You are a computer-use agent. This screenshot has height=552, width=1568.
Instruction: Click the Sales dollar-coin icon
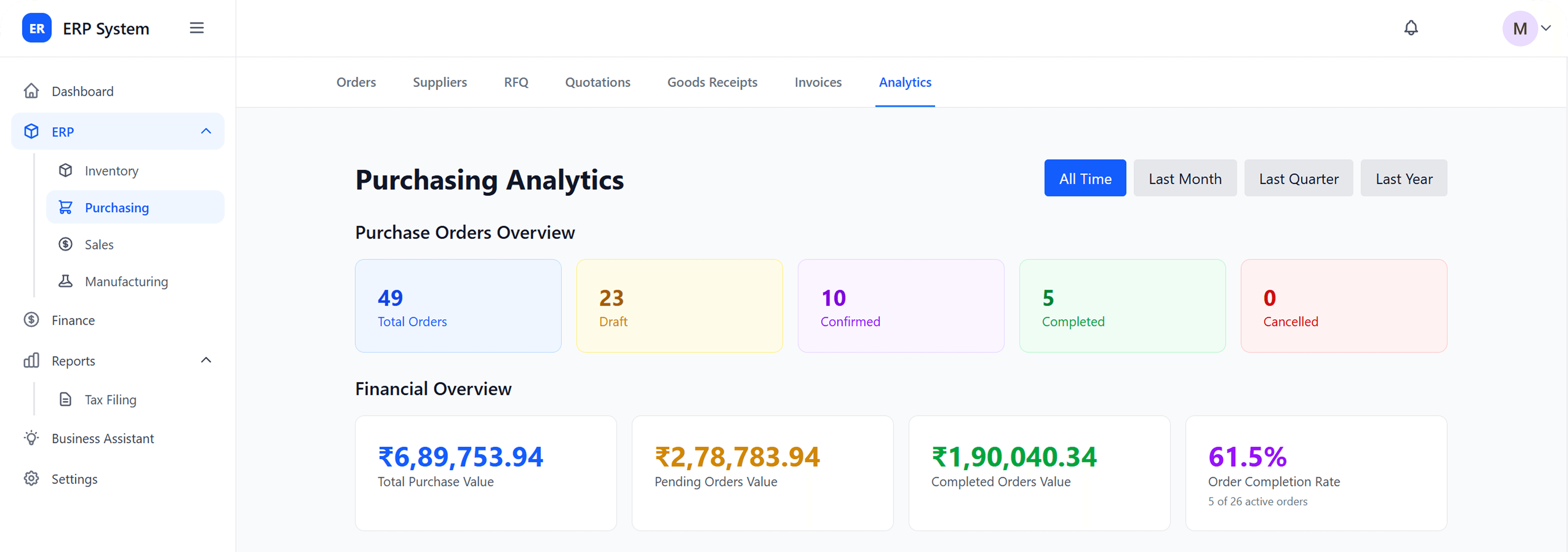66,244
